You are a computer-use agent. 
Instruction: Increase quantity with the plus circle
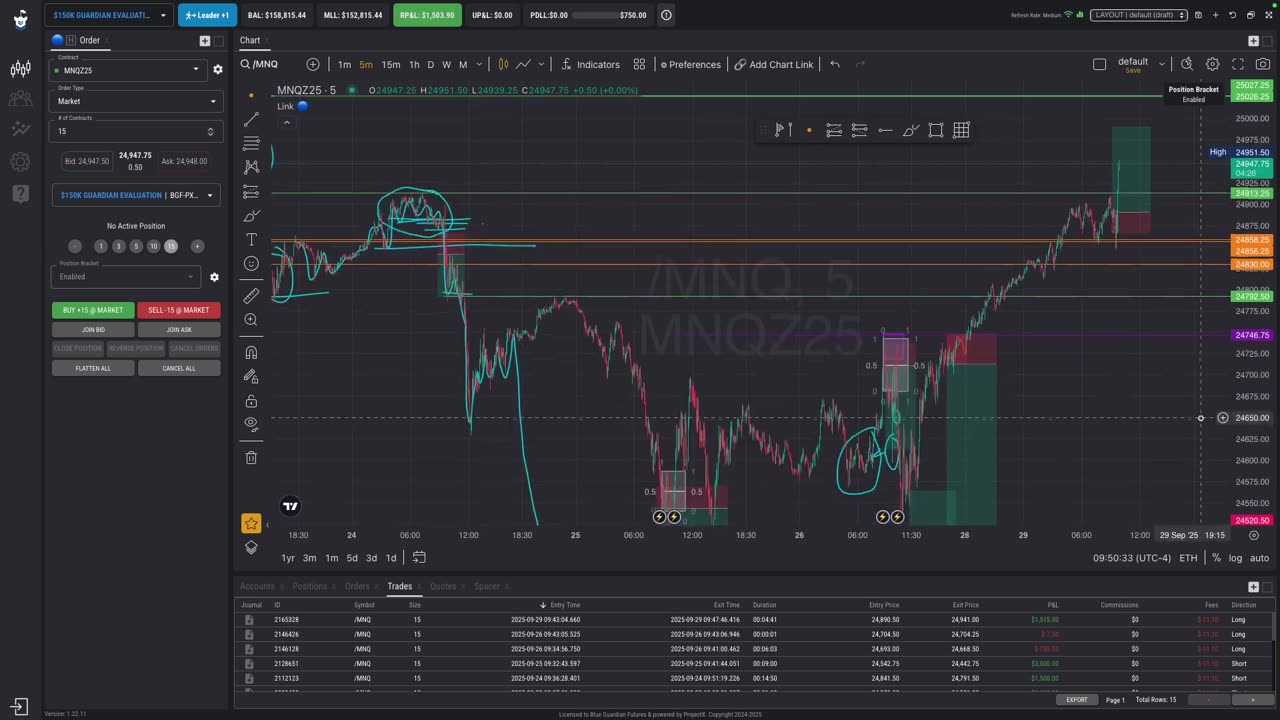click(197, 246)
